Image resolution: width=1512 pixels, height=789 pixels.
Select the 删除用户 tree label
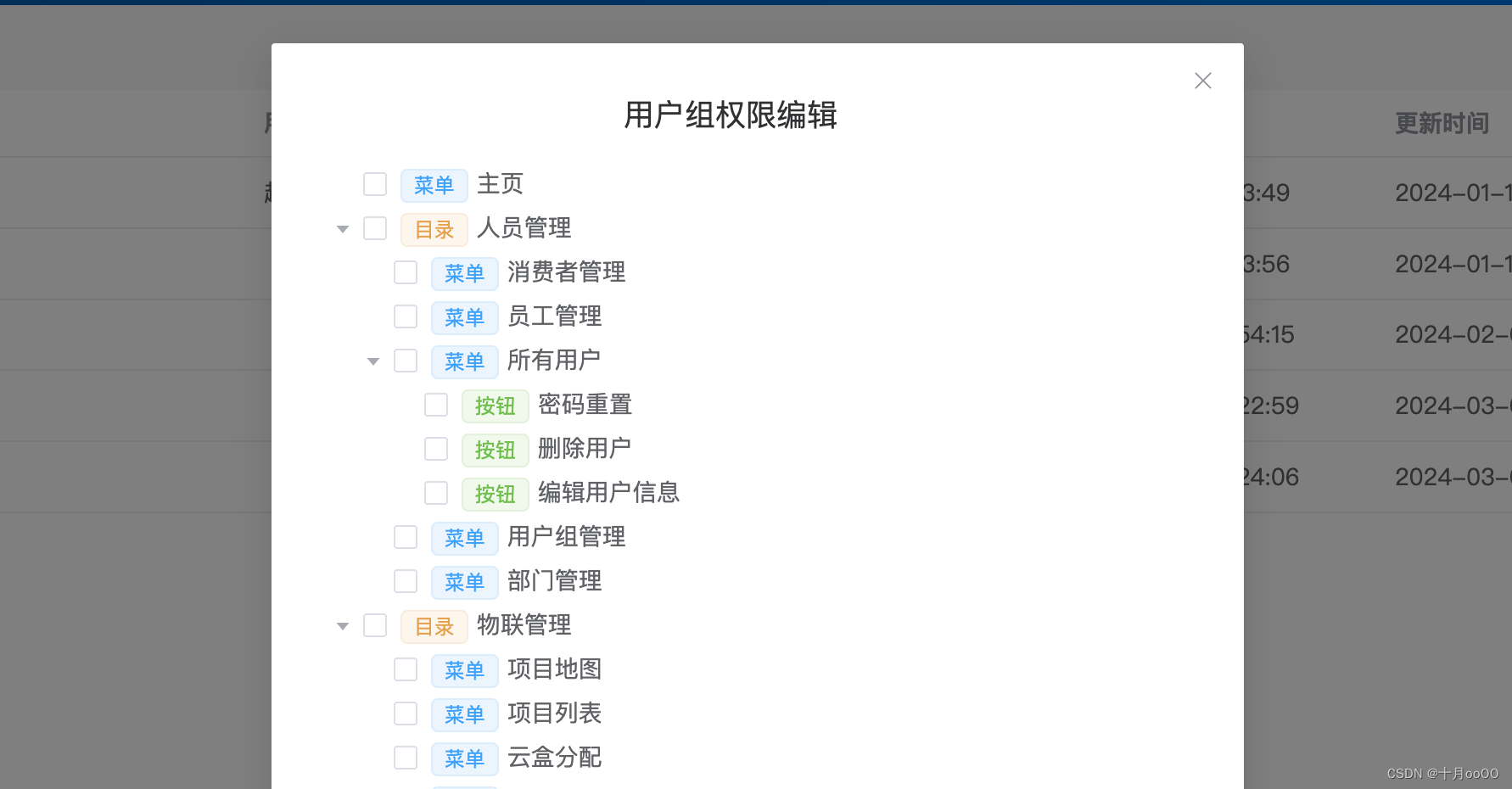[x=585, y=449]
